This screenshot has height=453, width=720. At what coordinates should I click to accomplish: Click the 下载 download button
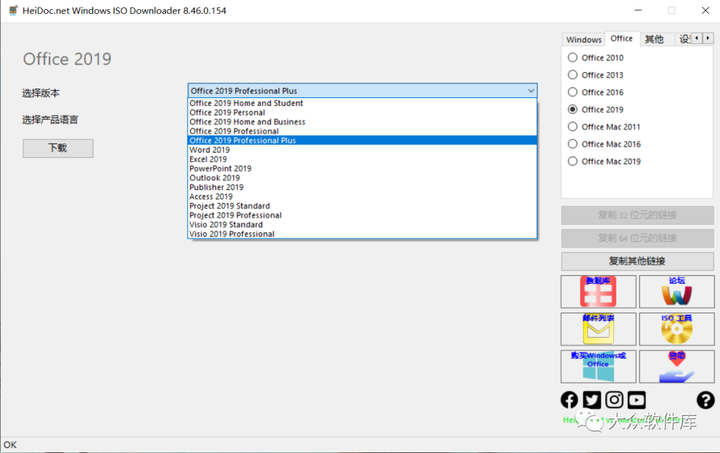point(58,148)
